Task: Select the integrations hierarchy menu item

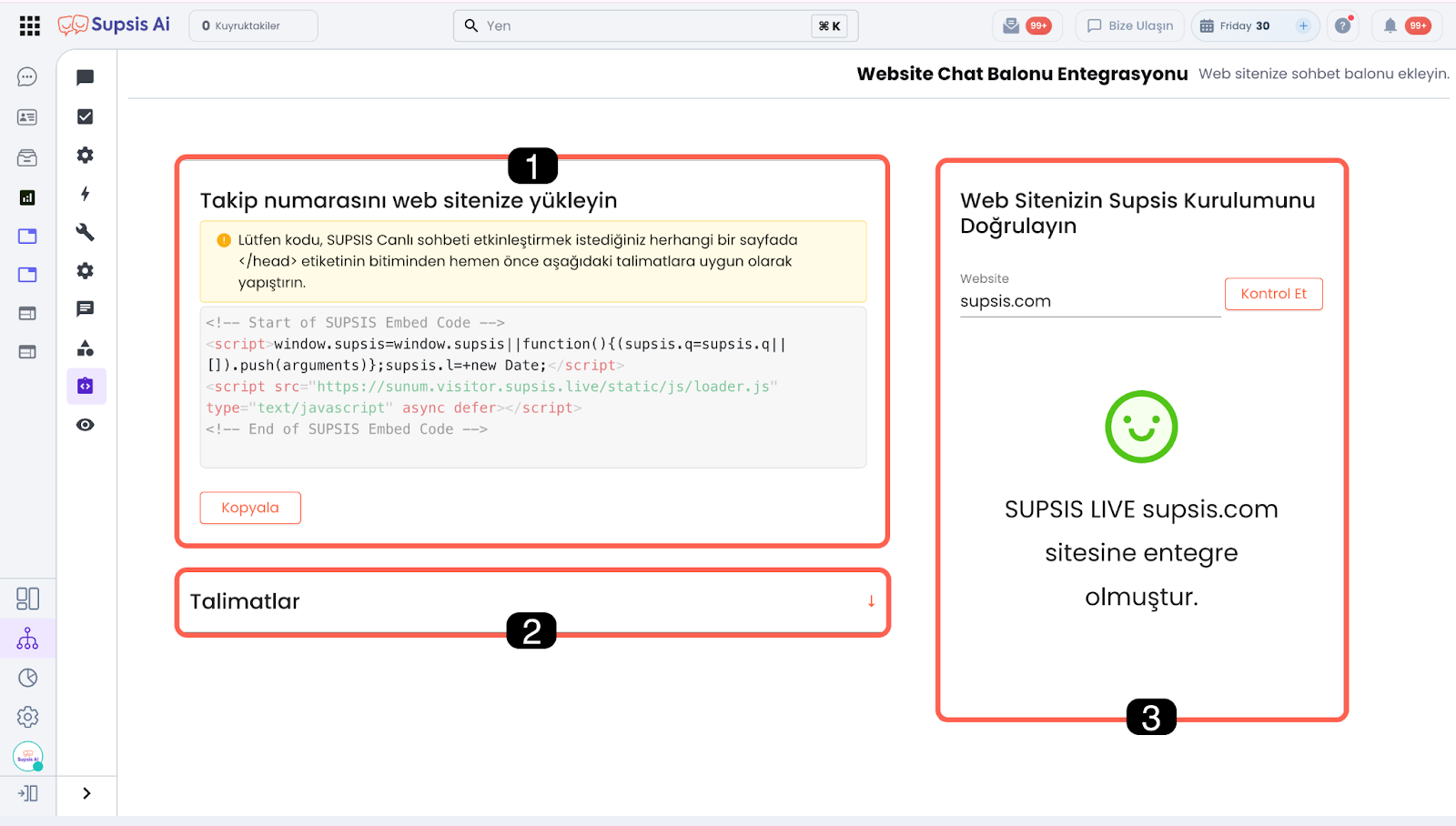Action: (27, 639)
